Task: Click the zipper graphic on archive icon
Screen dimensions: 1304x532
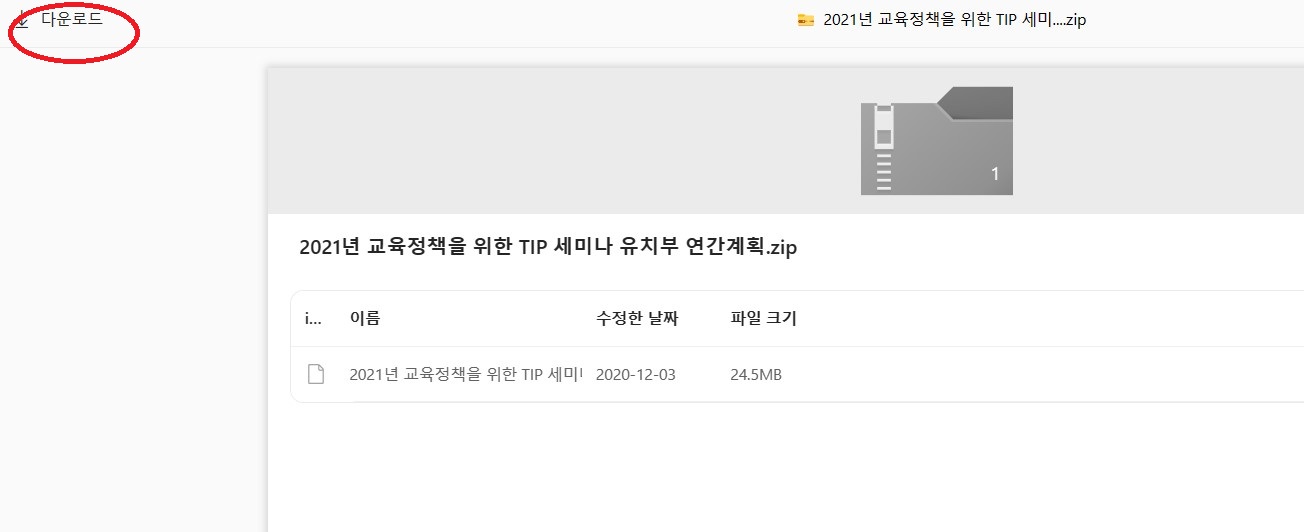Action: pos(883,148)
